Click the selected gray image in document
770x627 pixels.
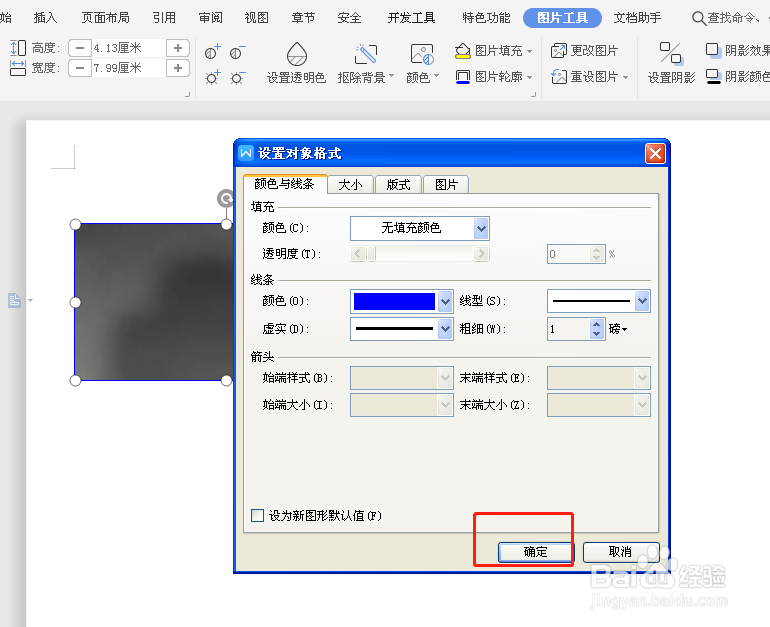153,302
